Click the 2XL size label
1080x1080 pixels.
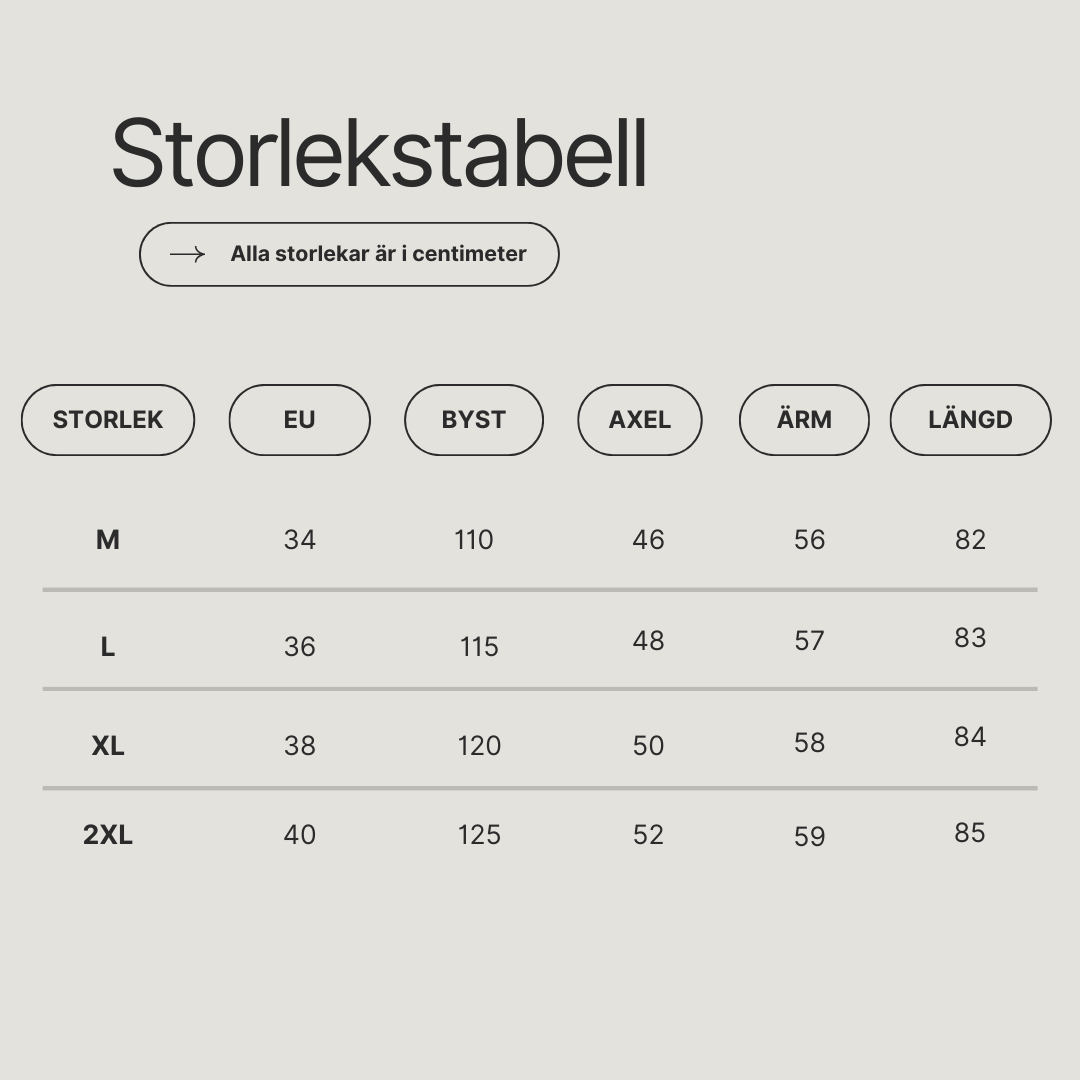[x=108, y=835]
